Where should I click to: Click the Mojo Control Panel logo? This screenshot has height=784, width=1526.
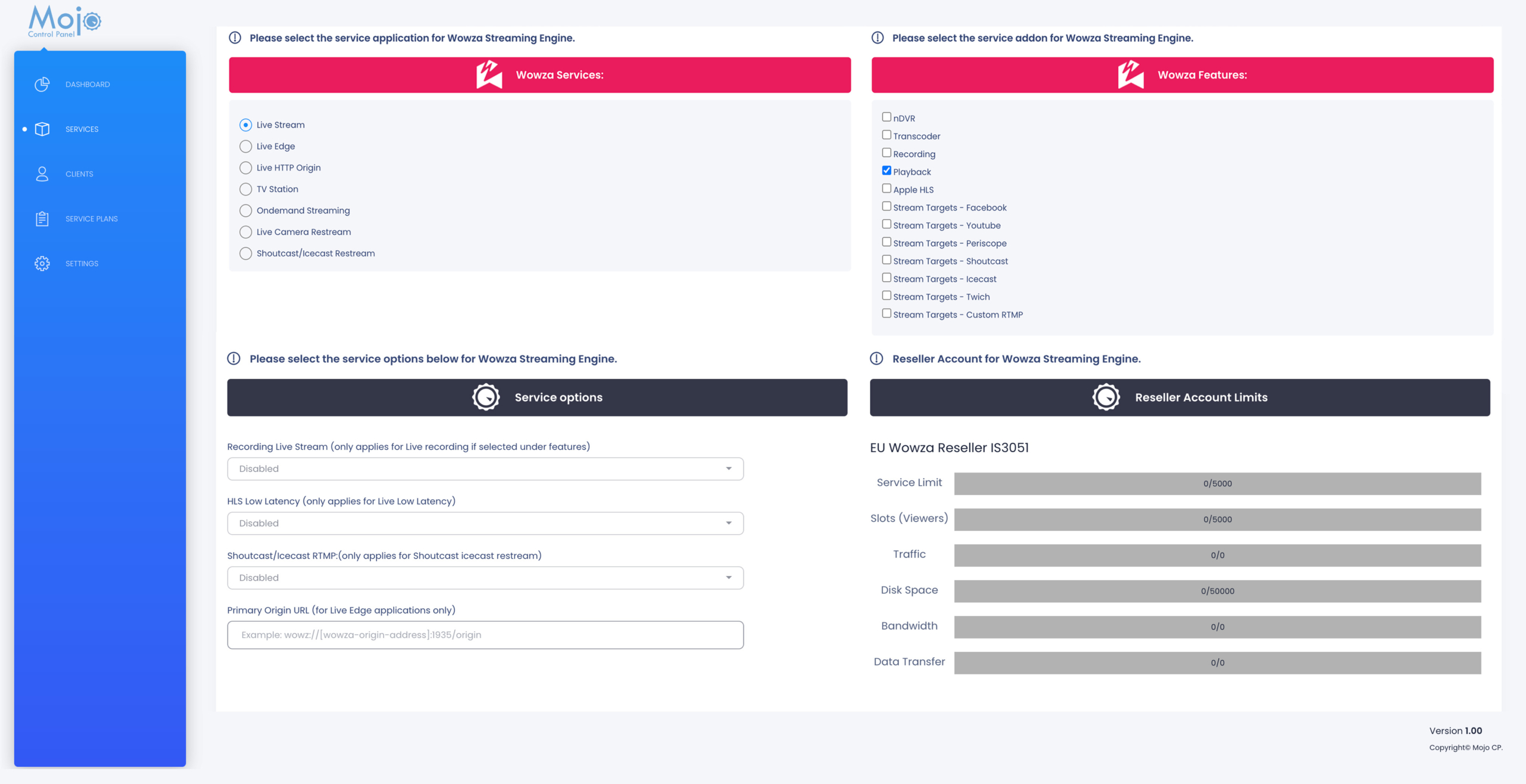coord(64,21)
